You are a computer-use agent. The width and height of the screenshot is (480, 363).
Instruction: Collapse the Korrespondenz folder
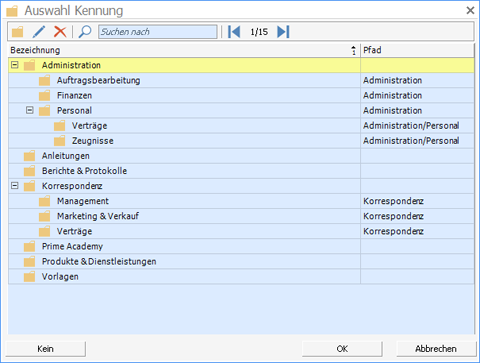[15, 186]
